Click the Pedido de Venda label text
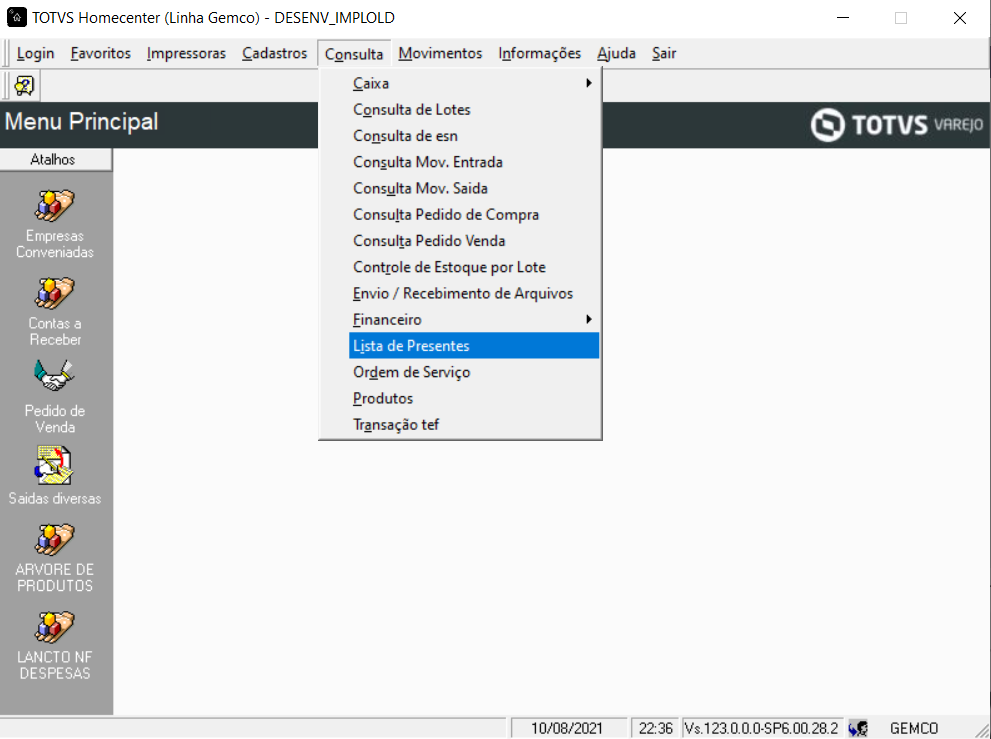The image size is (991, 739). click(x=55, y=418)
